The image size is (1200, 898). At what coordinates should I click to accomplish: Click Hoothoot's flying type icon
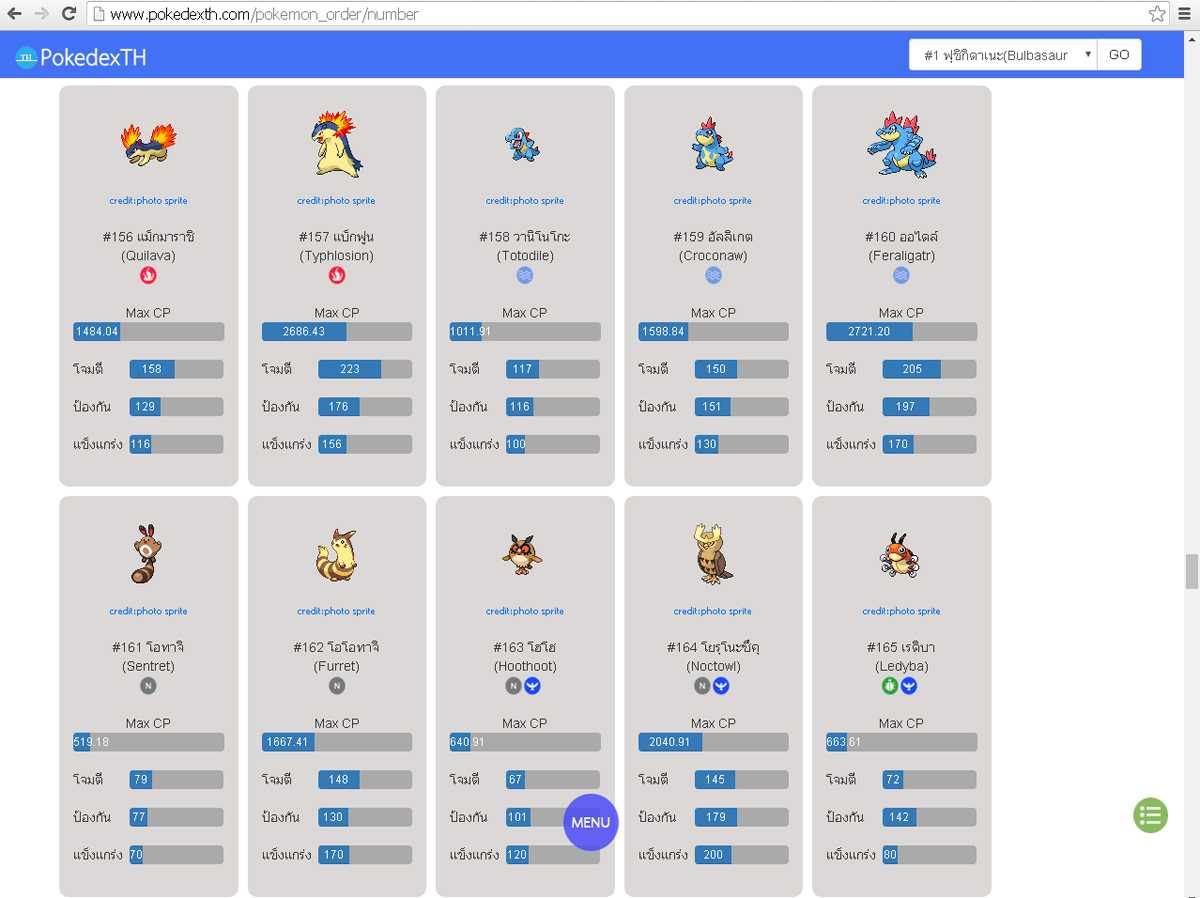point(533,686)
